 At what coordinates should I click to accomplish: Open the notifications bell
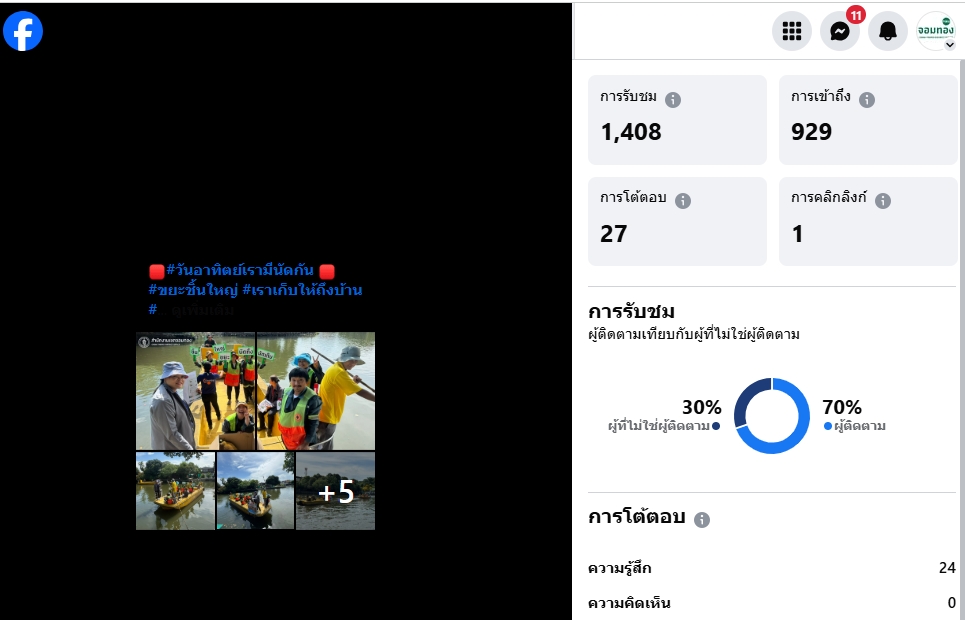point(887,31)
